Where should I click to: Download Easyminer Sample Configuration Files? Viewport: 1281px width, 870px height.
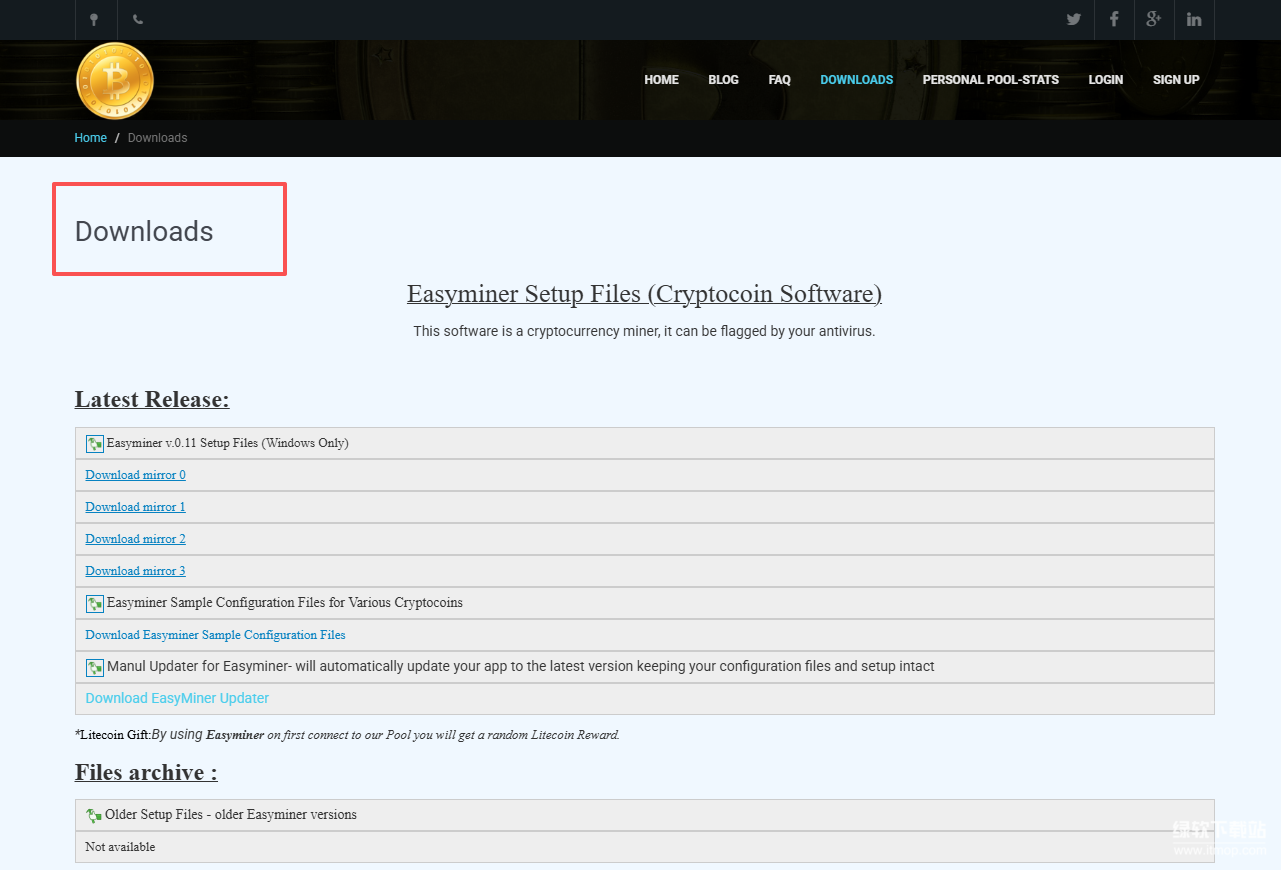pyautogui.click(x=215, y=635)
